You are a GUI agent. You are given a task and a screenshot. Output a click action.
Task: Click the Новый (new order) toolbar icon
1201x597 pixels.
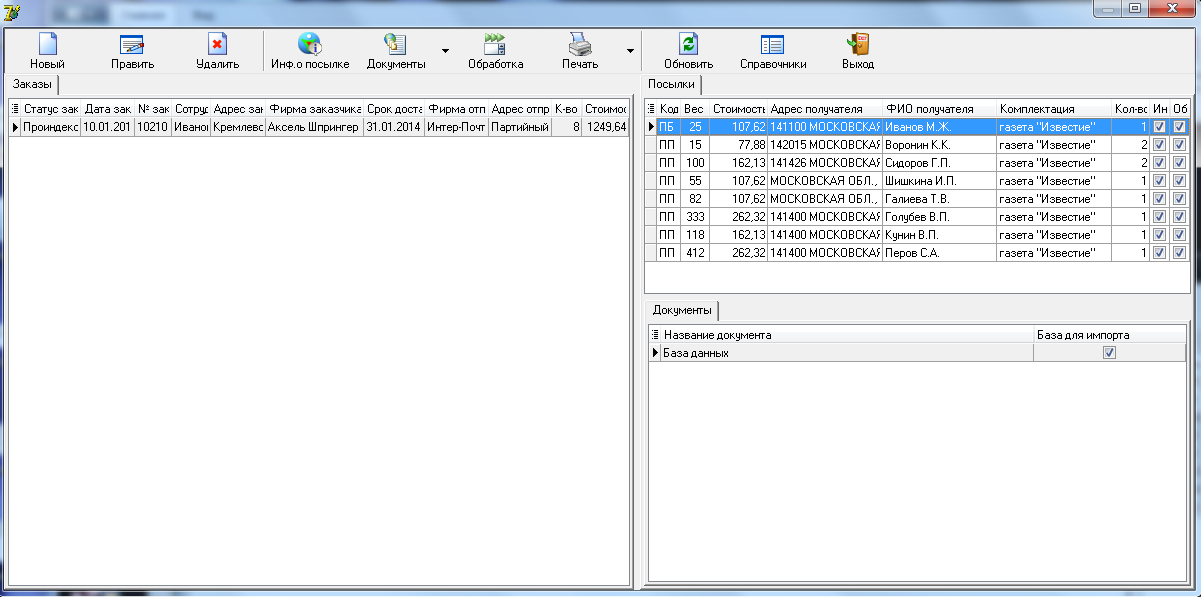coord(47,45)
